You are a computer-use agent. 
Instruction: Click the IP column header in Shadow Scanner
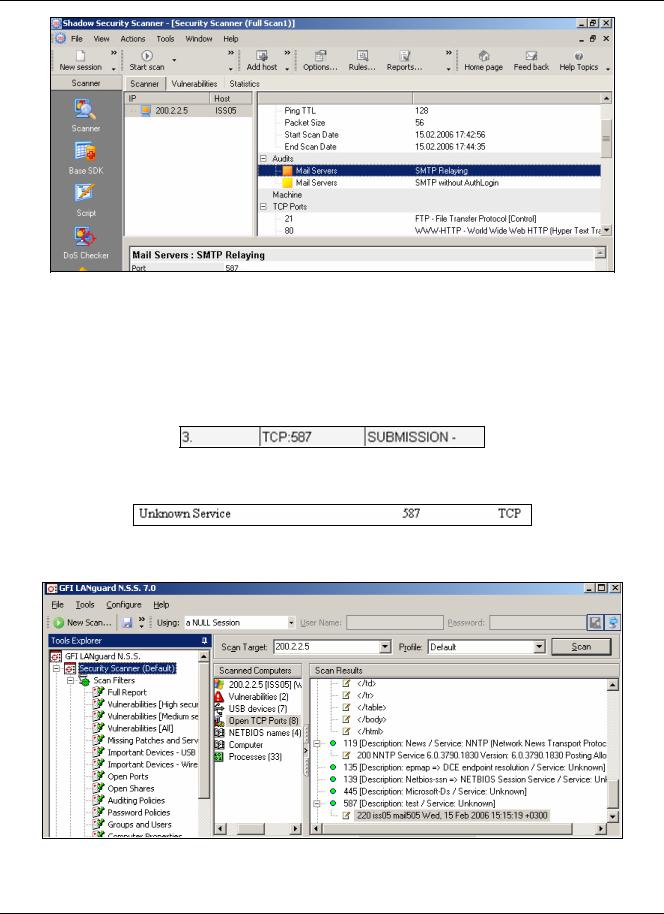(x=168, y=99)
